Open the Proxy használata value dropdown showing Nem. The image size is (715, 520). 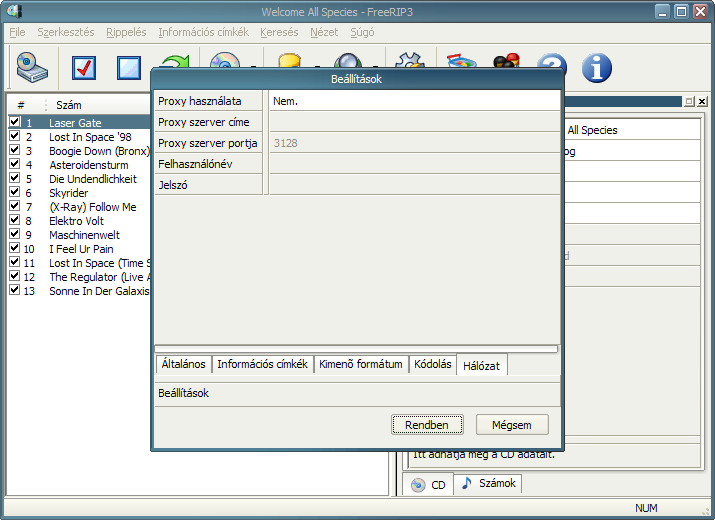pos(414,101)
